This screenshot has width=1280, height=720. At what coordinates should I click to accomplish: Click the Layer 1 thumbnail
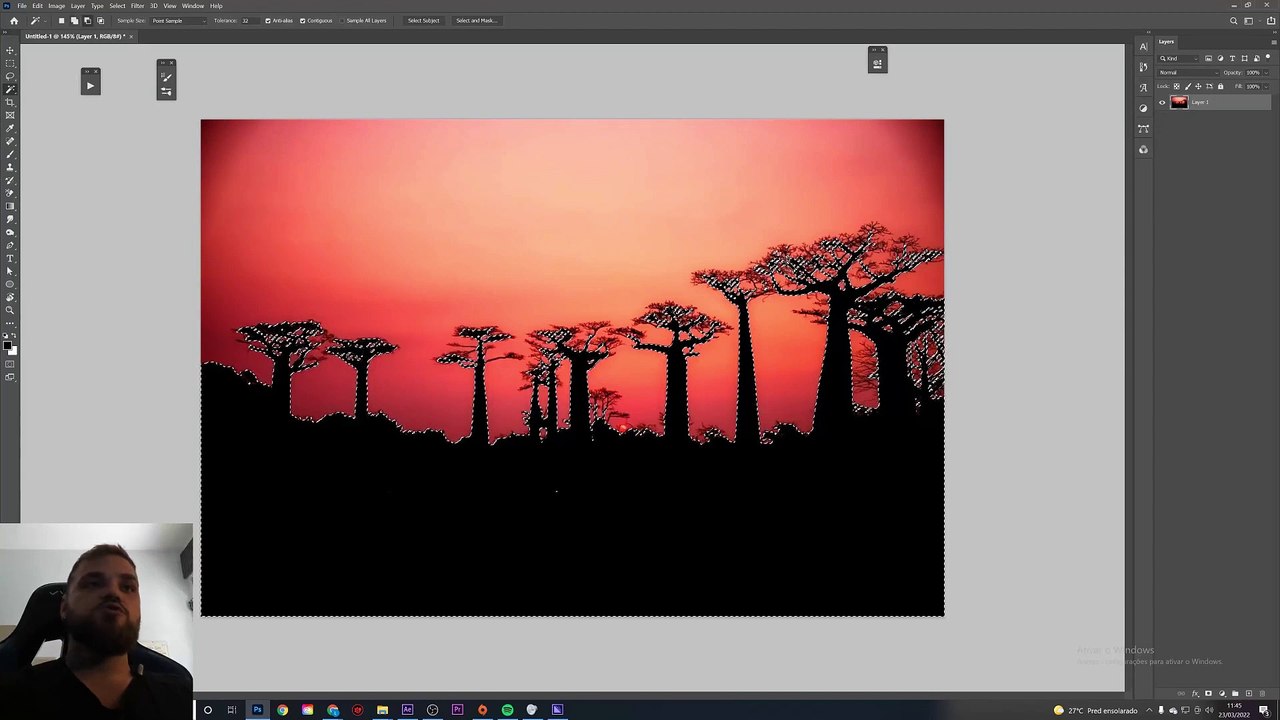point(1179,102)
